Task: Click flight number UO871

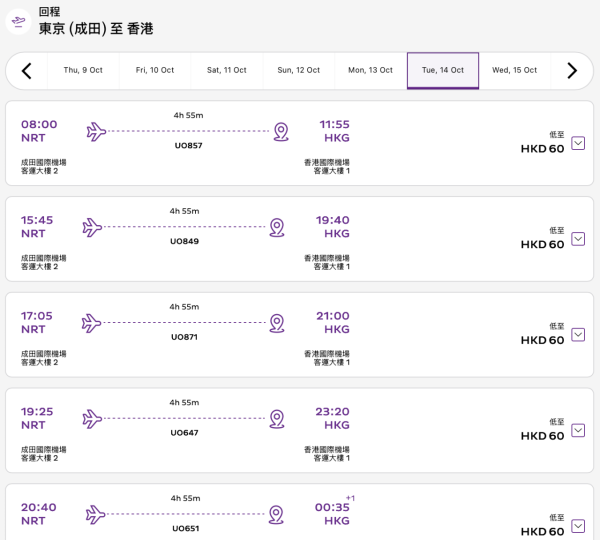Action: point(184,337)
